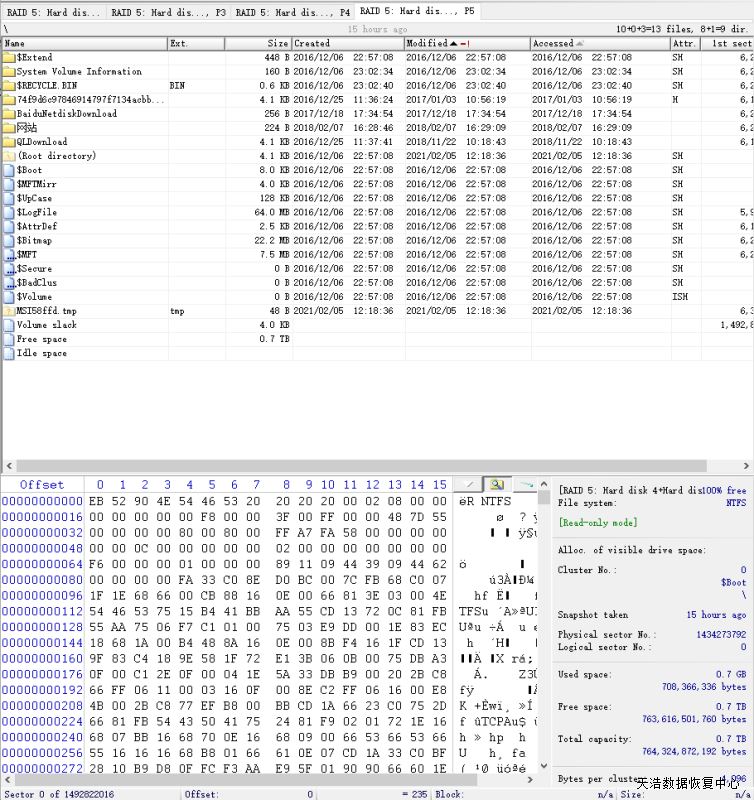Open the $MFT file entry
The image size is (754, 800).
tap(27, 254)
